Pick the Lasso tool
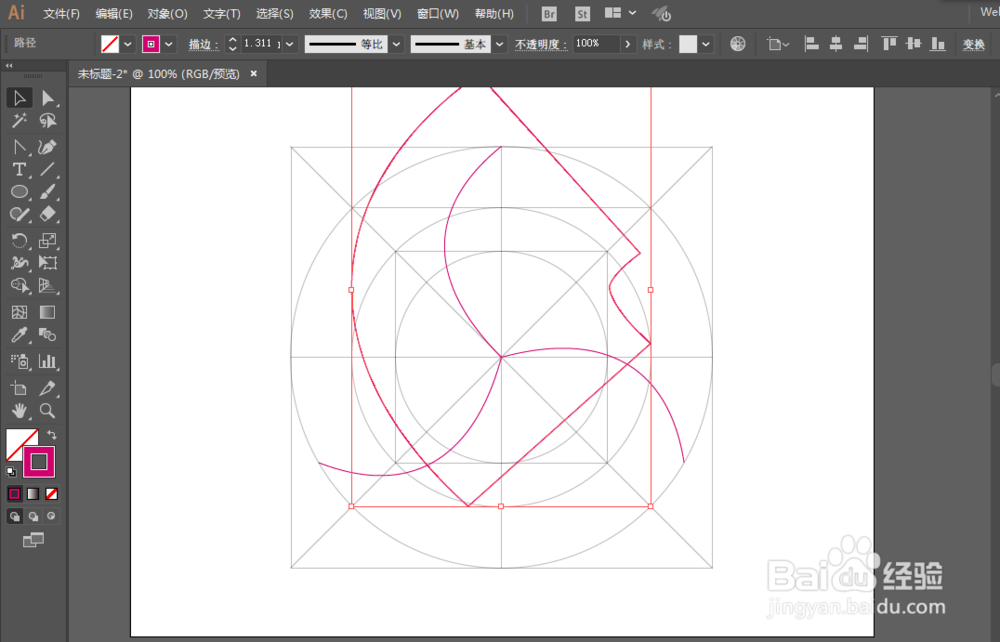Image resolution: width=1000 pixels, height=642 pixels. 48,120
